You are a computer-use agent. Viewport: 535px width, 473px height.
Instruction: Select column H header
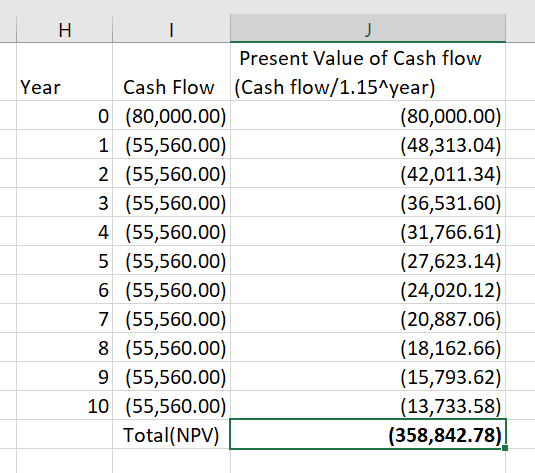(64, 28)
